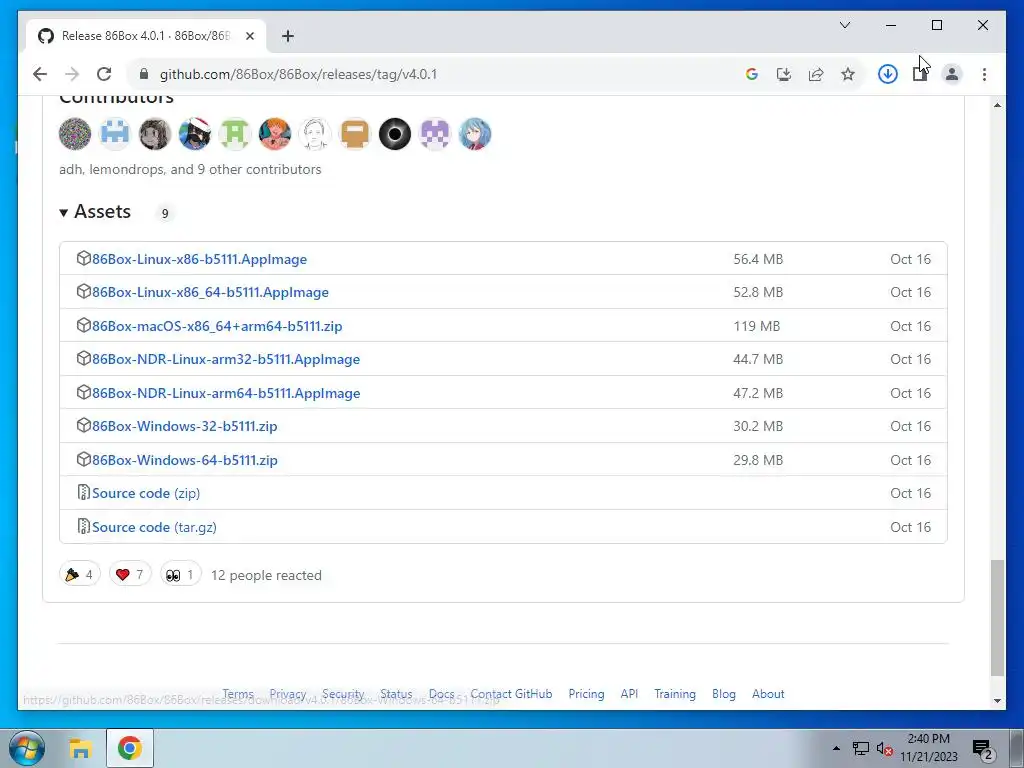The height and width of the screenshot is (768, 1024).
Task: Click Chrome icon in the taskbar
Action: coord(130,748)
